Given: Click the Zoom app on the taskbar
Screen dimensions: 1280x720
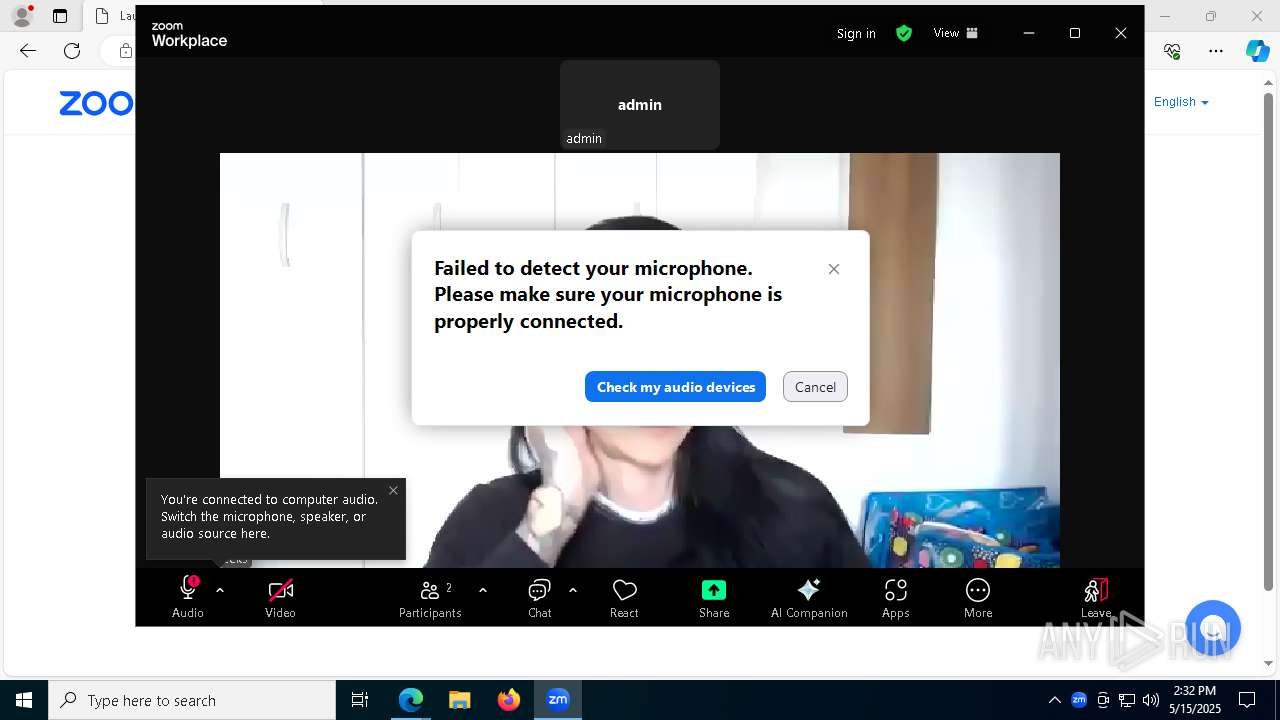Looking at the screenshot, I should coord(558,700).
